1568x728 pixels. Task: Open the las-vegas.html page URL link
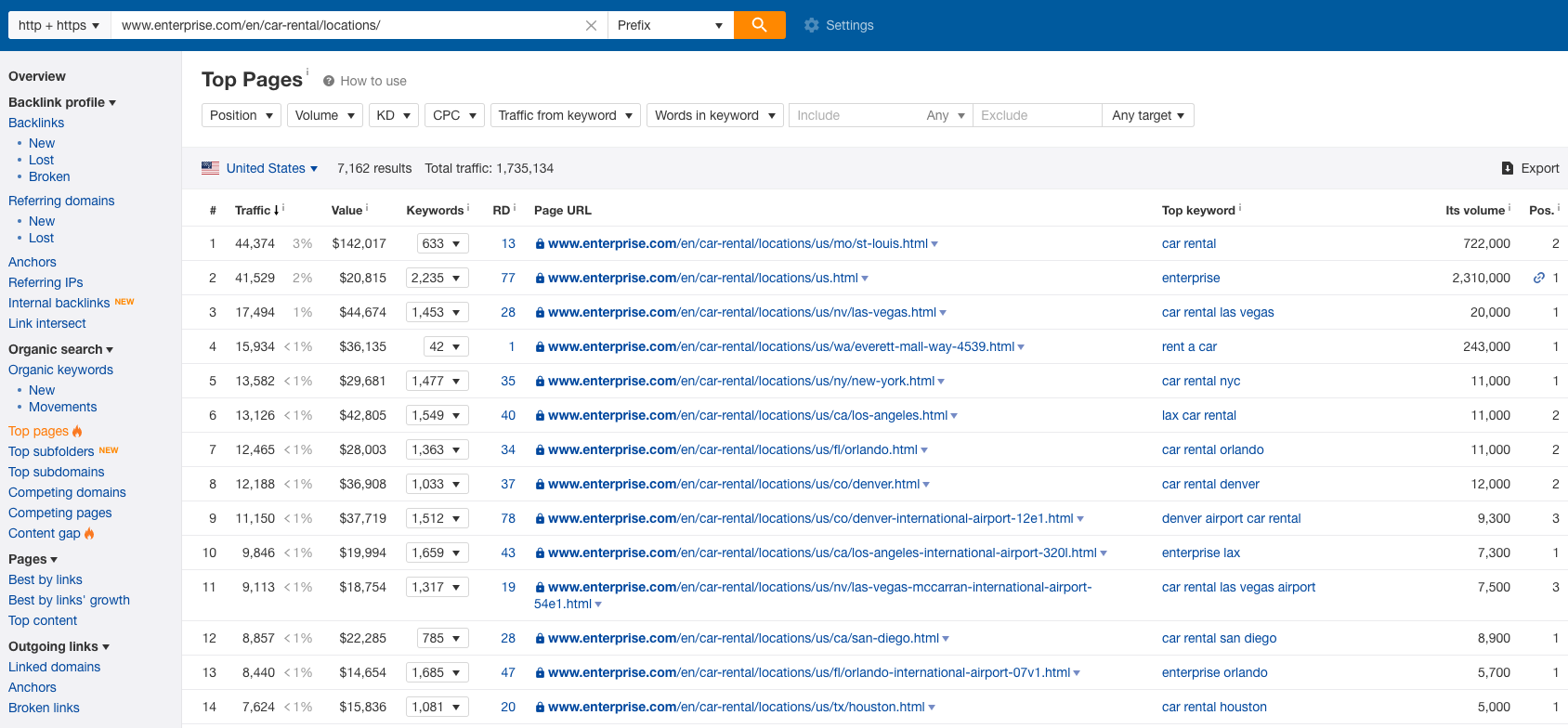click(x=741, y=312)
